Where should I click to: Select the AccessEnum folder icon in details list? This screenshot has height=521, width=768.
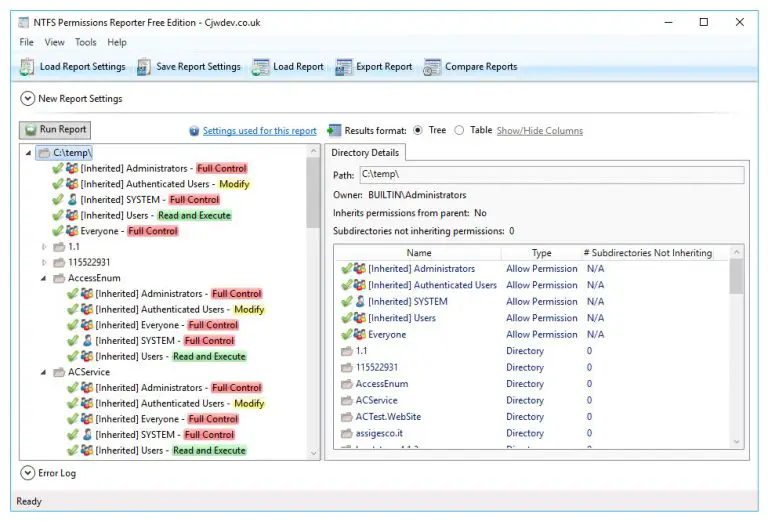pyautogui.click(x=347, y=384)
